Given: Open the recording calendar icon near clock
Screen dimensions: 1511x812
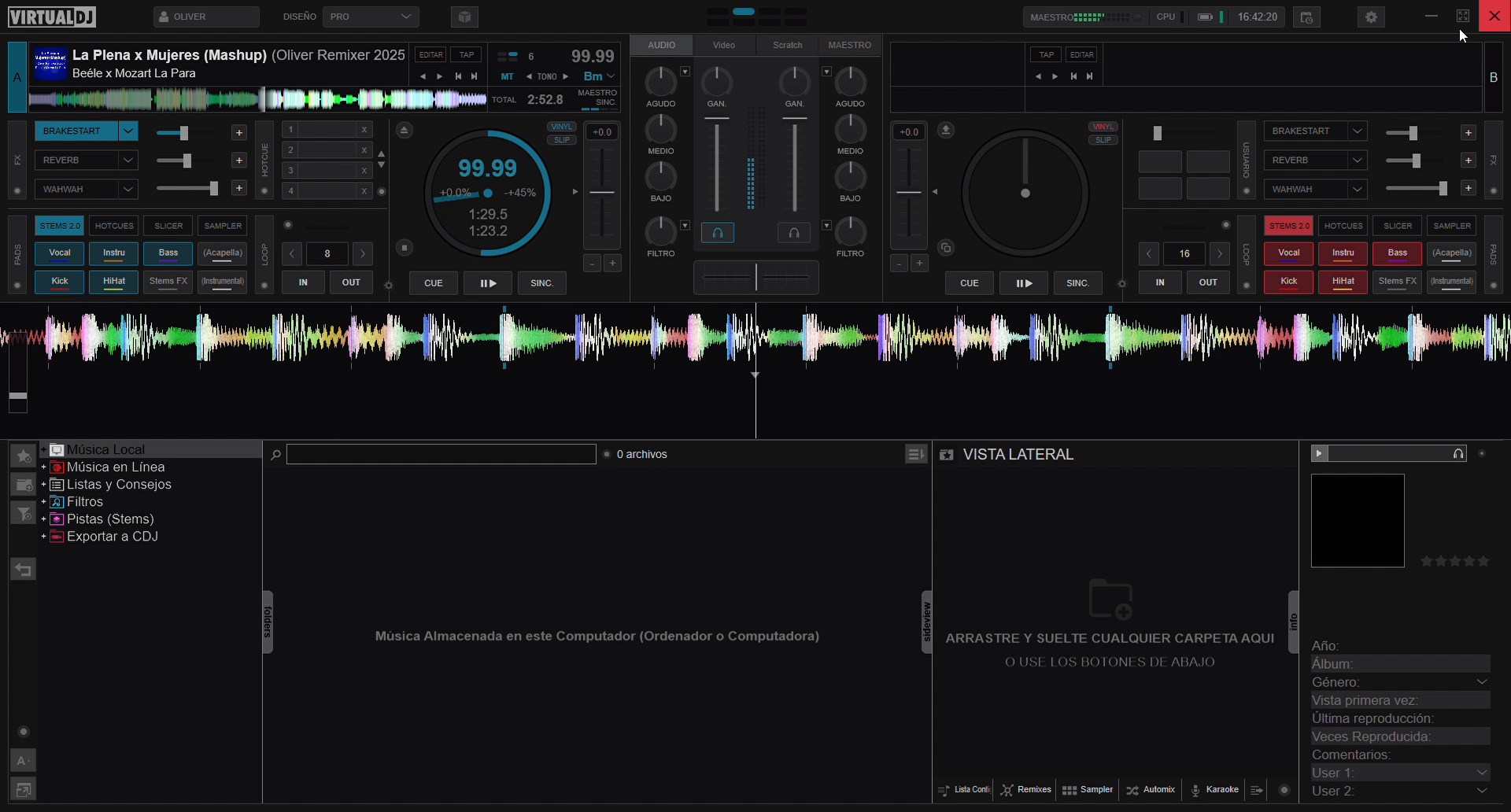Looking at the screenshot, I should click(1306, 17).
